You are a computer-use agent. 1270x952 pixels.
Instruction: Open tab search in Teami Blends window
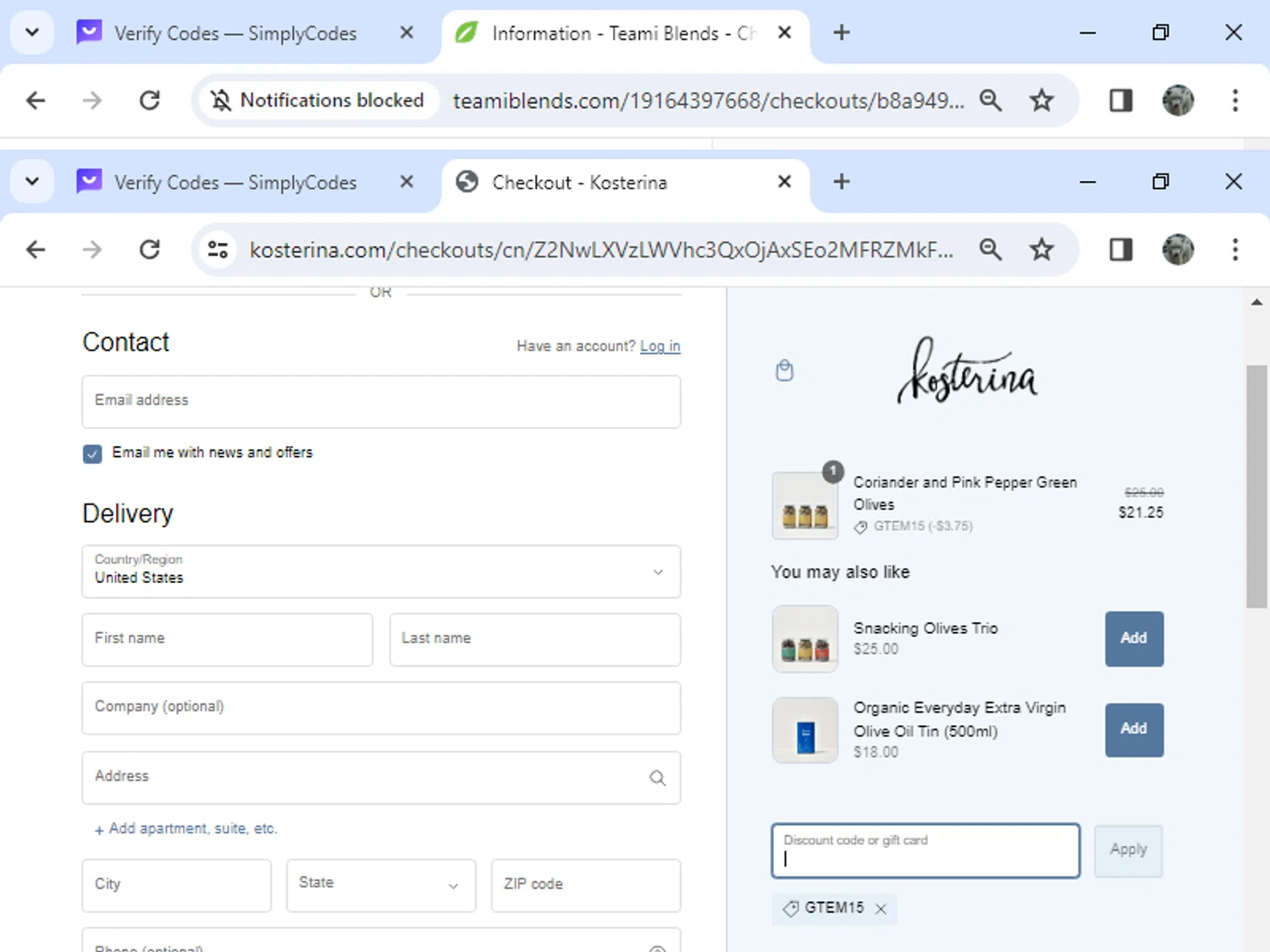pos(32,33)
